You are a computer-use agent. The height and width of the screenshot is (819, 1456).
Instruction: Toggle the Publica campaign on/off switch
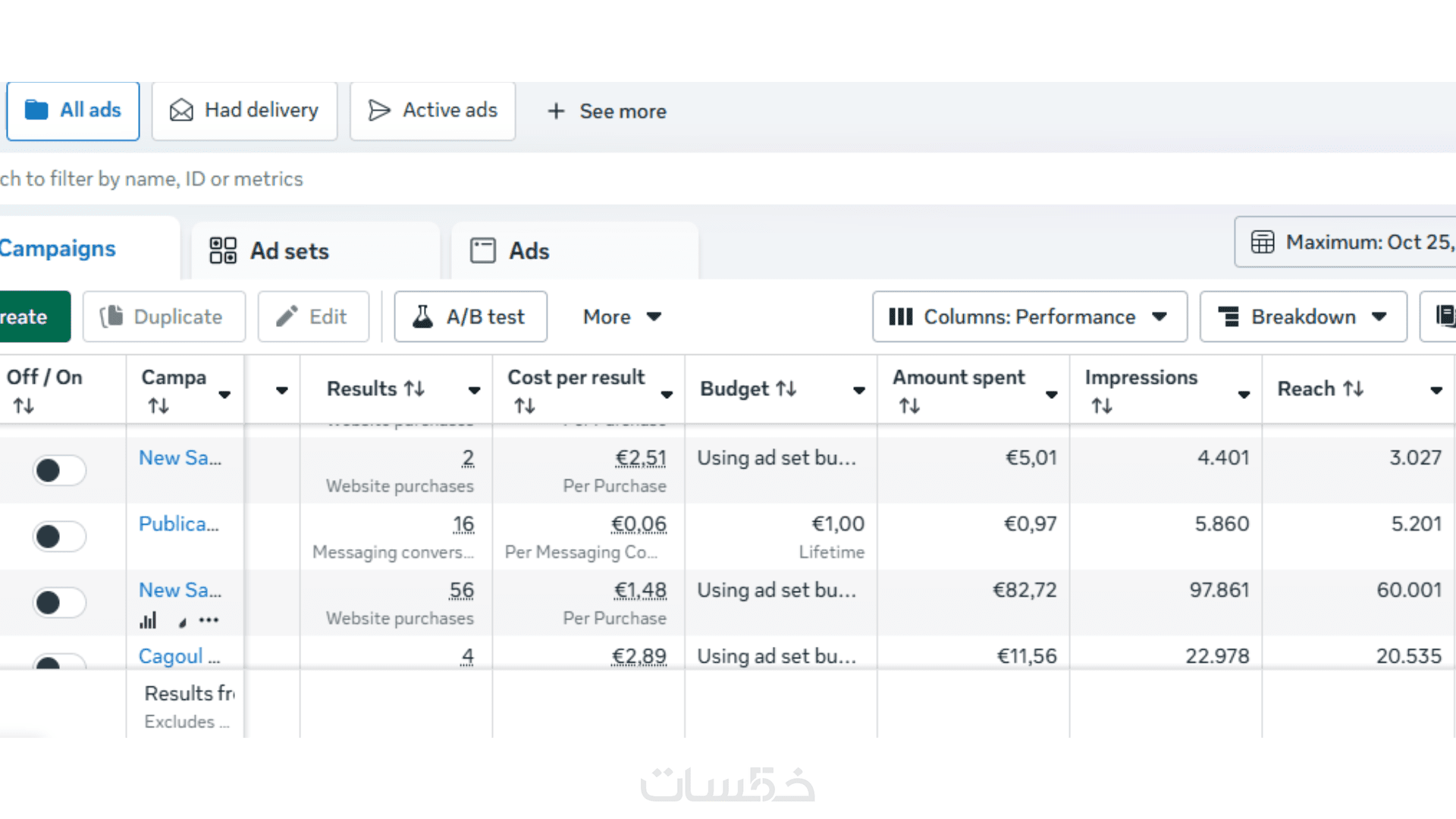click(x=59, y=536)
